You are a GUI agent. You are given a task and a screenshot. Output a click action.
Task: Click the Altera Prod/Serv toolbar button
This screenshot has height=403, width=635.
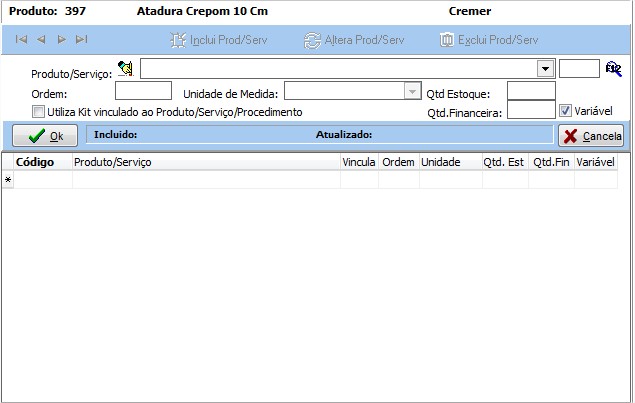(x=354, y=40)
